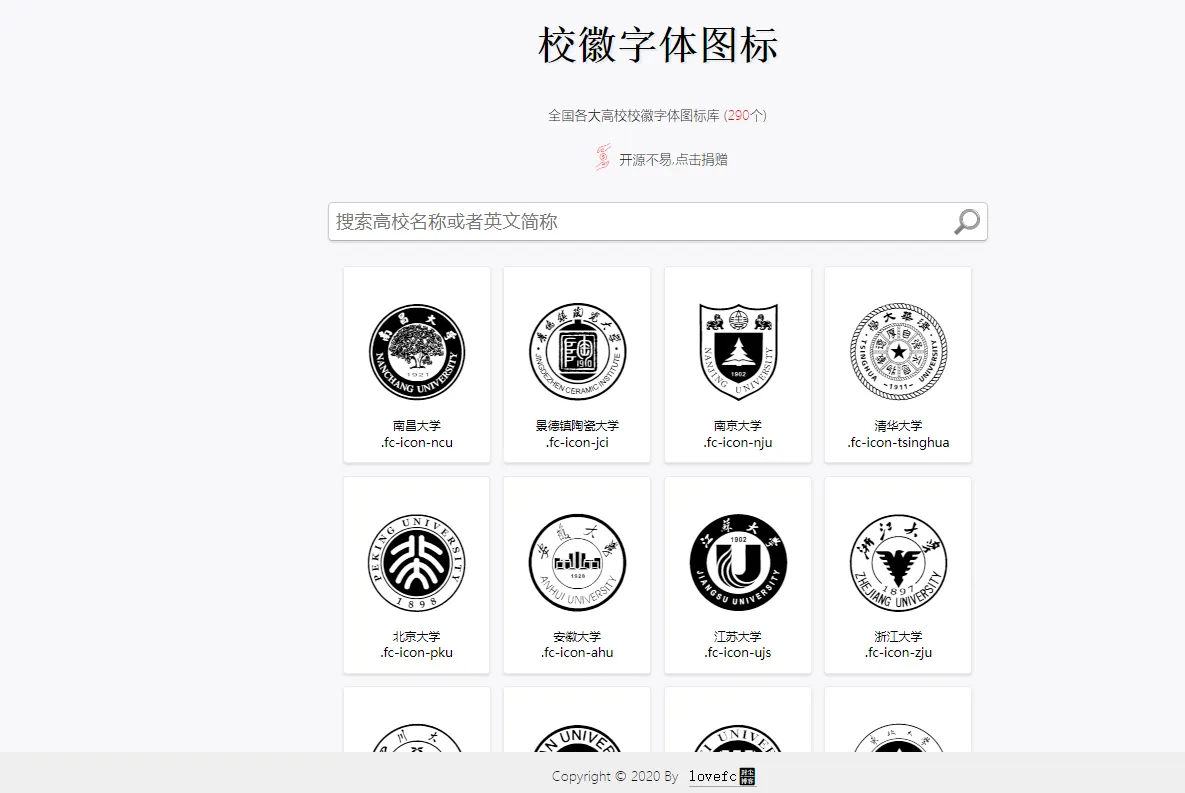Click the 浙江大学 name text
Viewport: 1185px width, 793px height.
[x=899, y=637]
